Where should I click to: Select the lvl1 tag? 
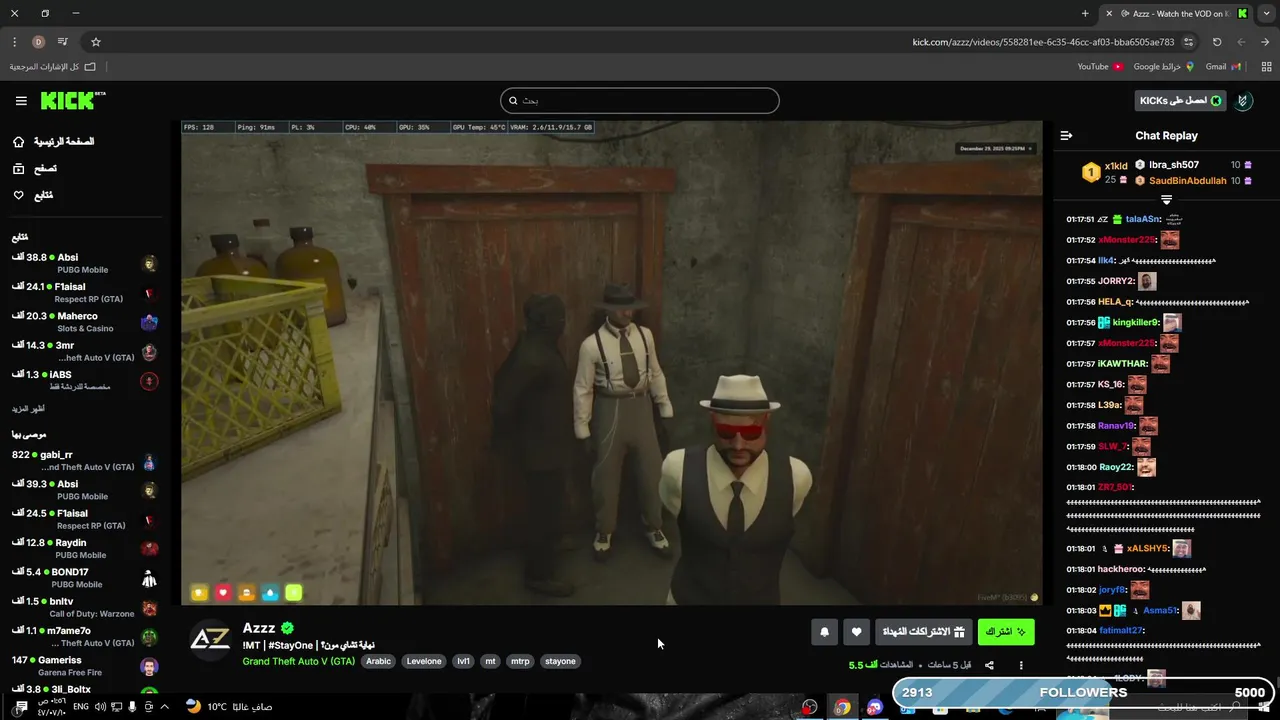463,661
